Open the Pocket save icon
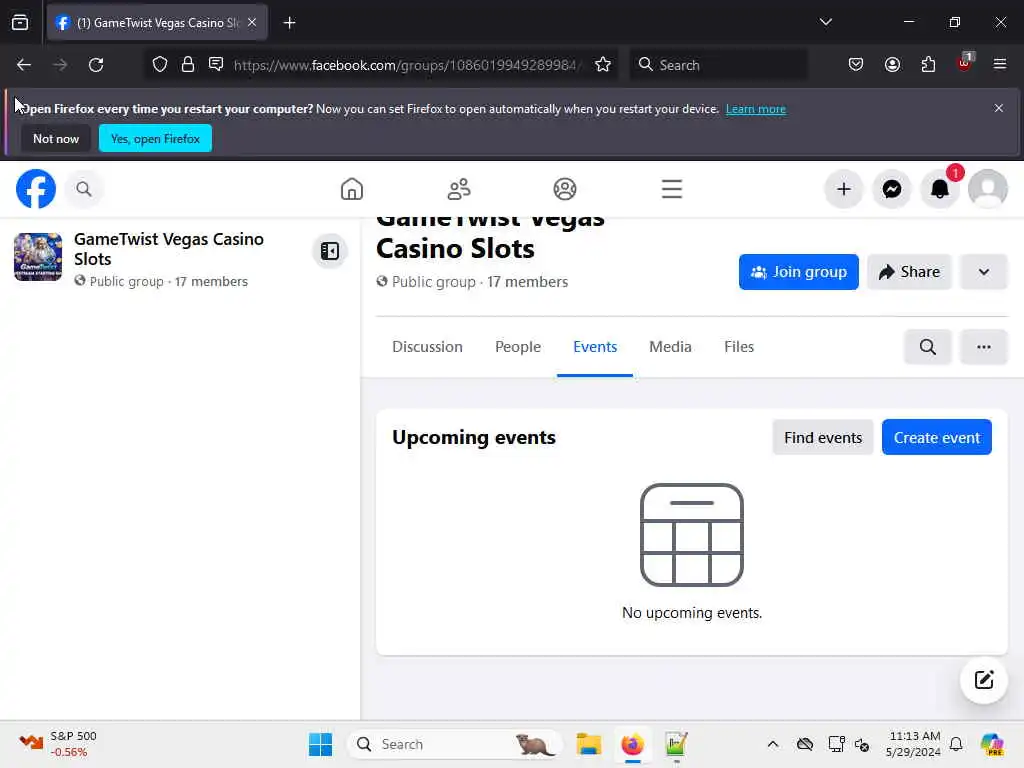The height and width of the screenshot is (768, 1024). click(856, 64)
